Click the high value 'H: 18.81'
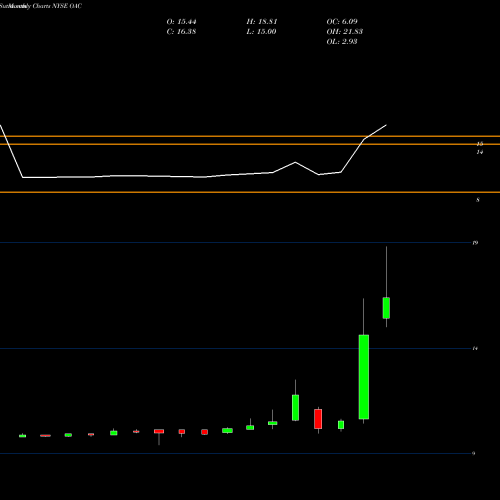The height and width of the screenshot is (500, 500). pos(262,22)
